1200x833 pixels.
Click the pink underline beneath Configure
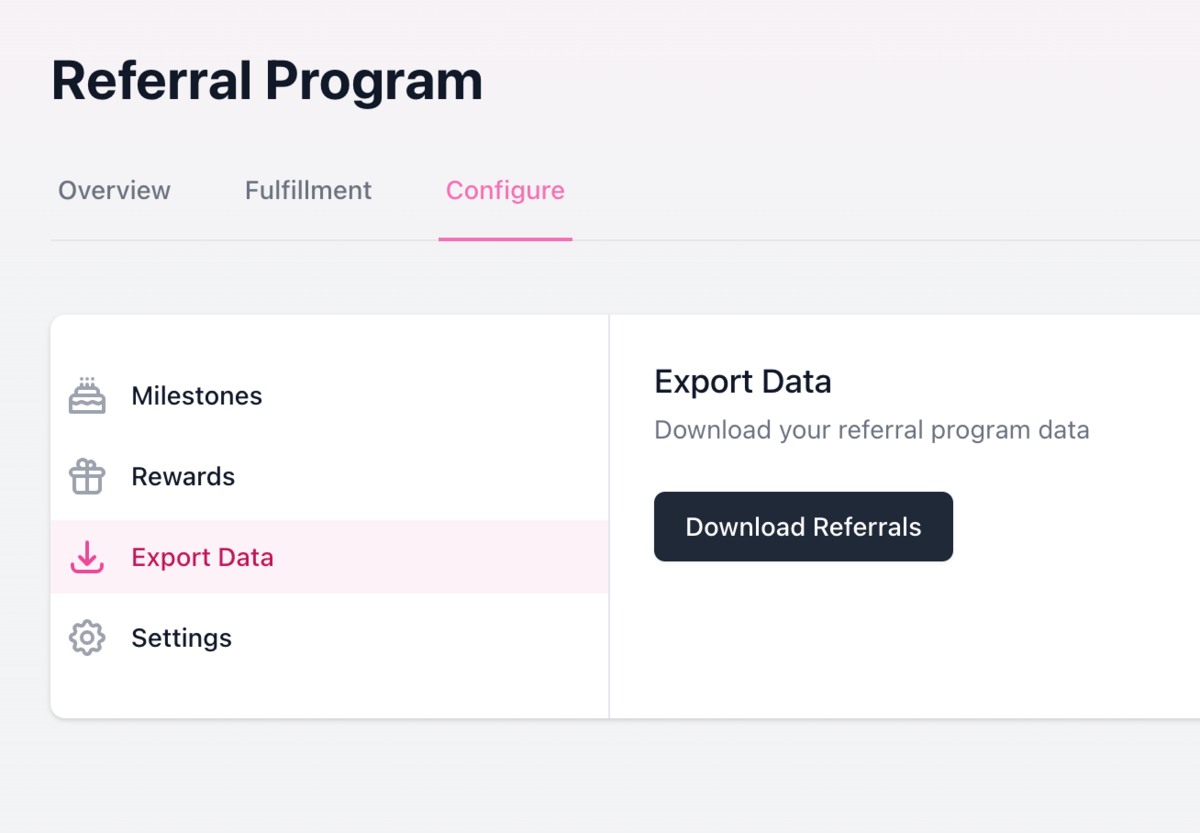click(x=505, y=239)
